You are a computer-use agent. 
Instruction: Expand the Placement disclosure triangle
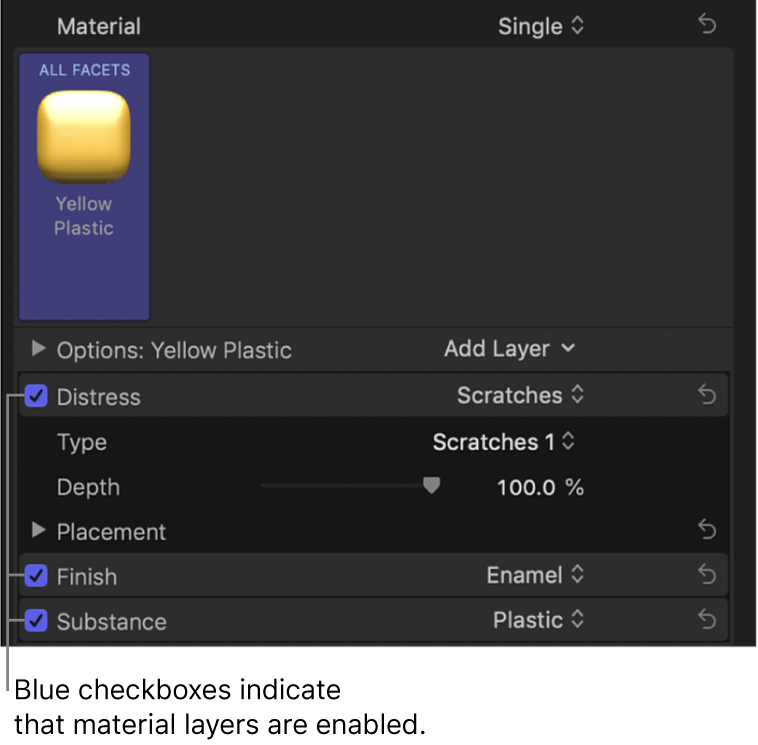point(39,531)
